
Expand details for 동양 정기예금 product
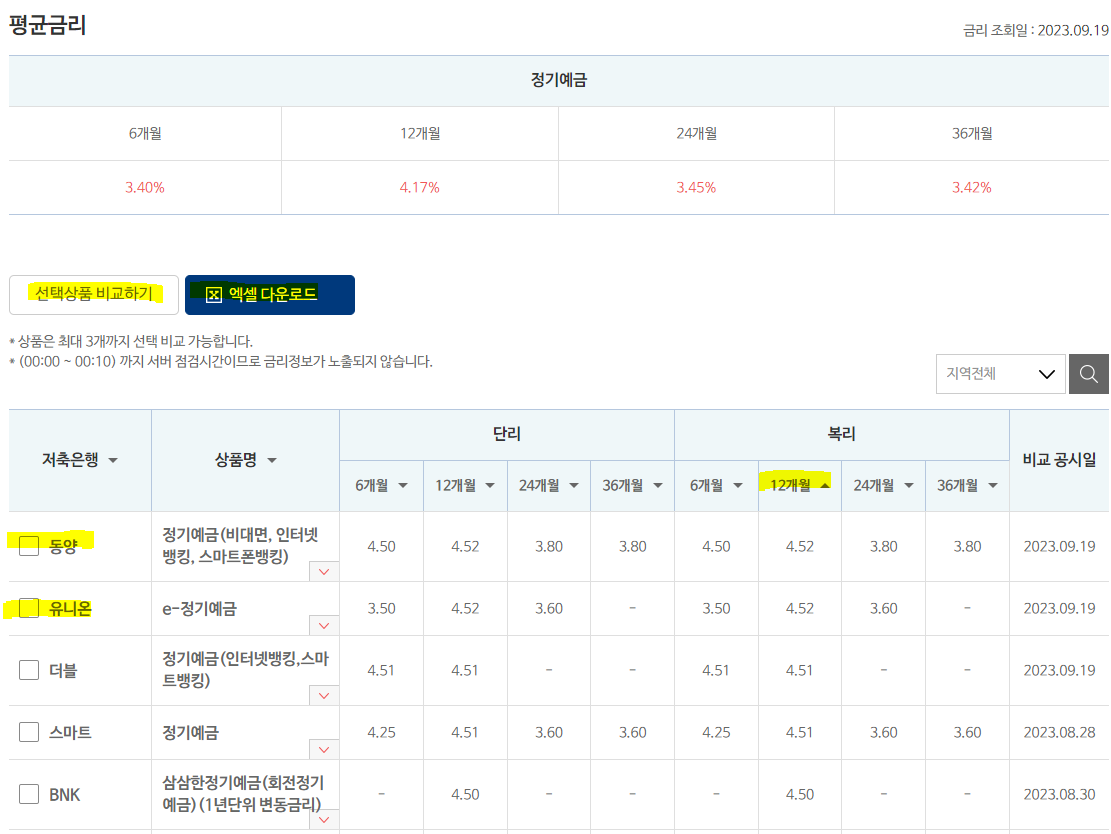323,571
